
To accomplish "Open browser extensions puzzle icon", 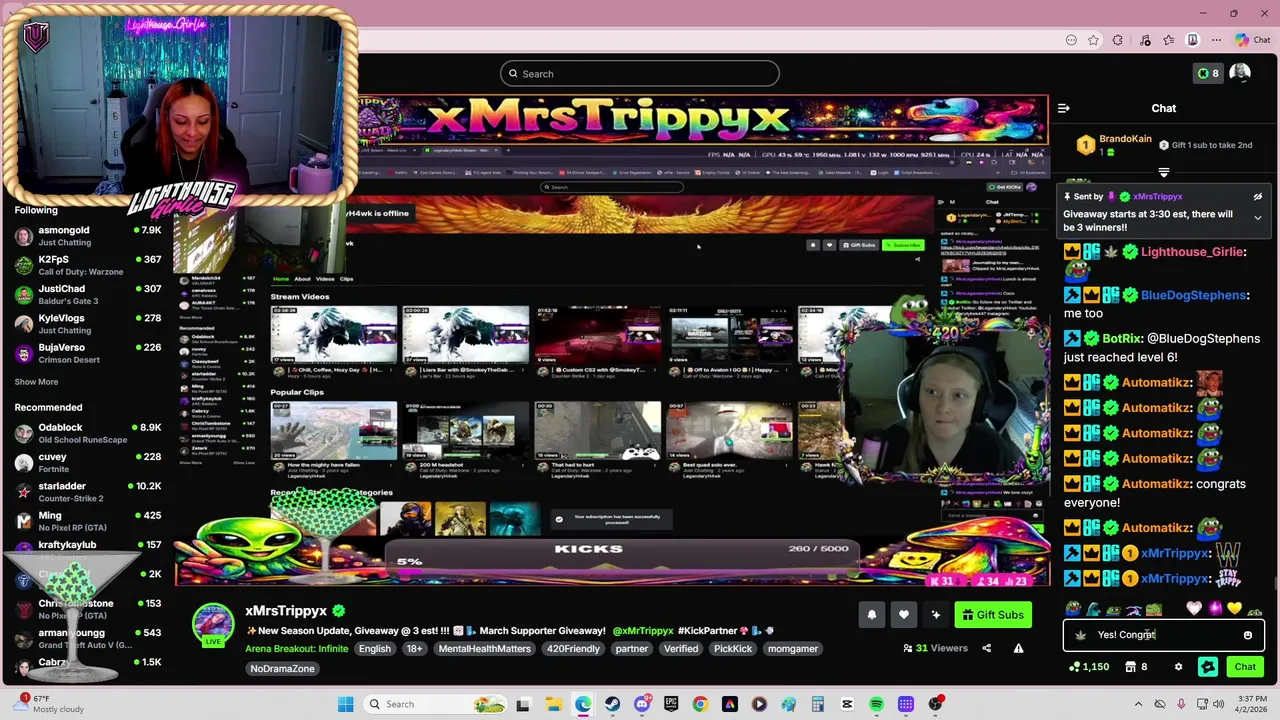I will pos(1117,40).
